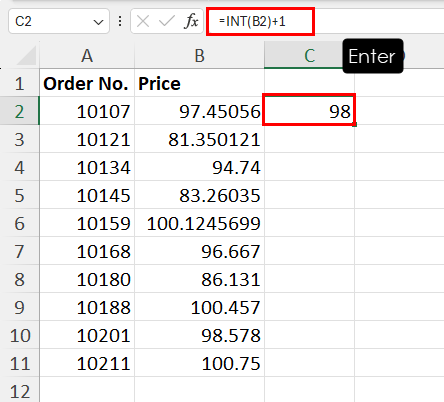Viewport: 444px width, 402px height.
Task: Select the 'Price' header cell
Action: click(x=199, y=83)
